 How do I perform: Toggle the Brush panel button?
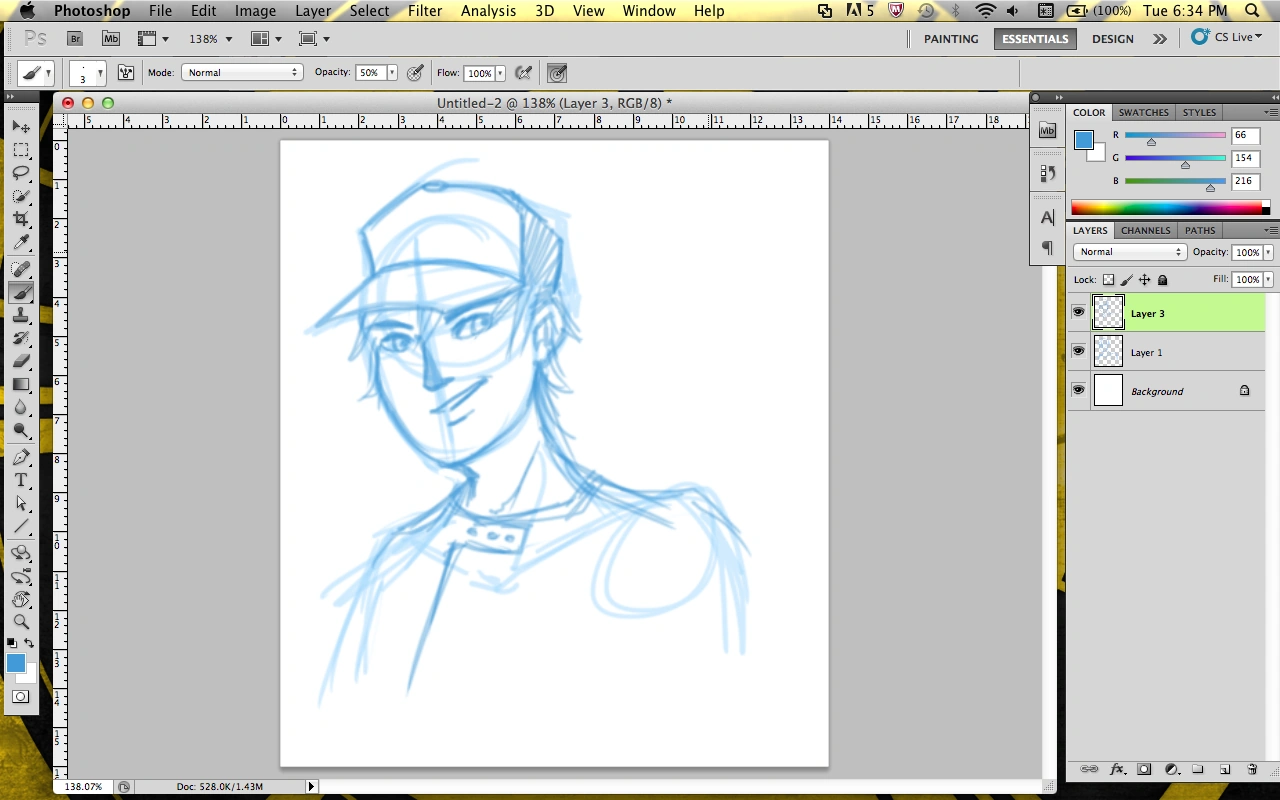click(x=126, y=73)
